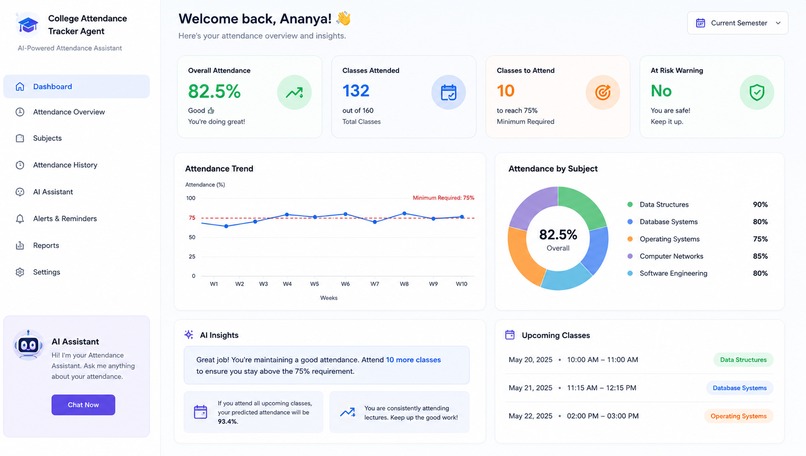The height and width of the screenshot is (456, 806).
Task: Click the Operating Systems class tag
Action: [739, 416]
